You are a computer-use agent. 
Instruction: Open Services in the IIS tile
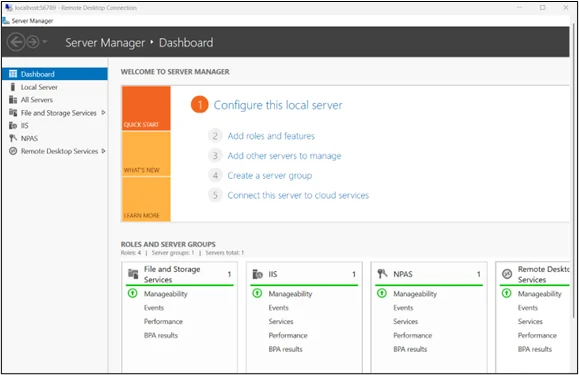pyautogui.click(x=281, y=321)
